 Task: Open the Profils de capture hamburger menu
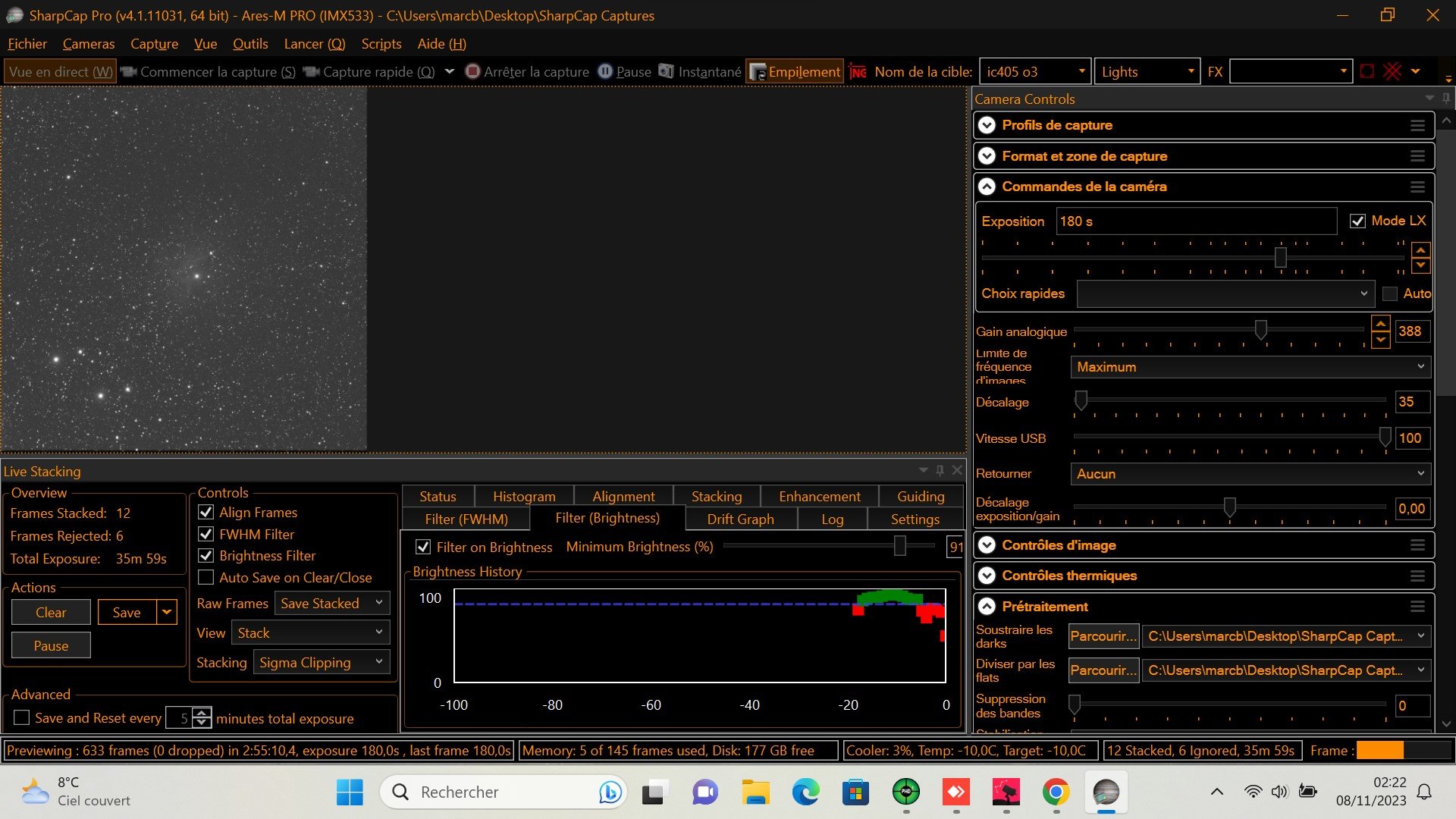coord(1417,126)
